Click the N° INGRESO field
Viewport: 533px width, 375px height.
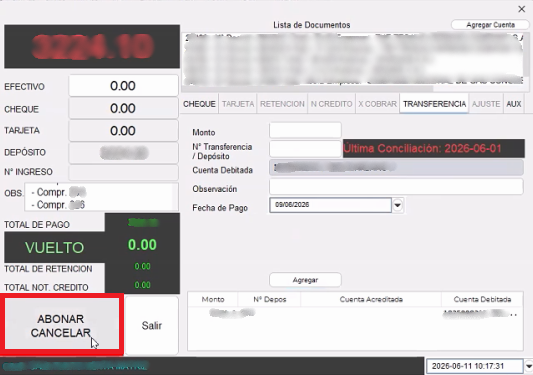pos(124,172)
